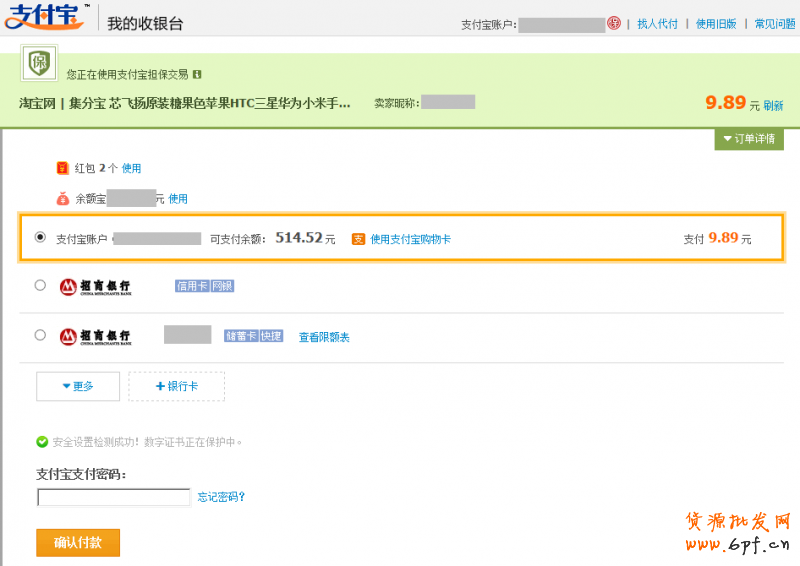
Task: Click the info icon after 担保交易 text
Action: pos(197,74)
